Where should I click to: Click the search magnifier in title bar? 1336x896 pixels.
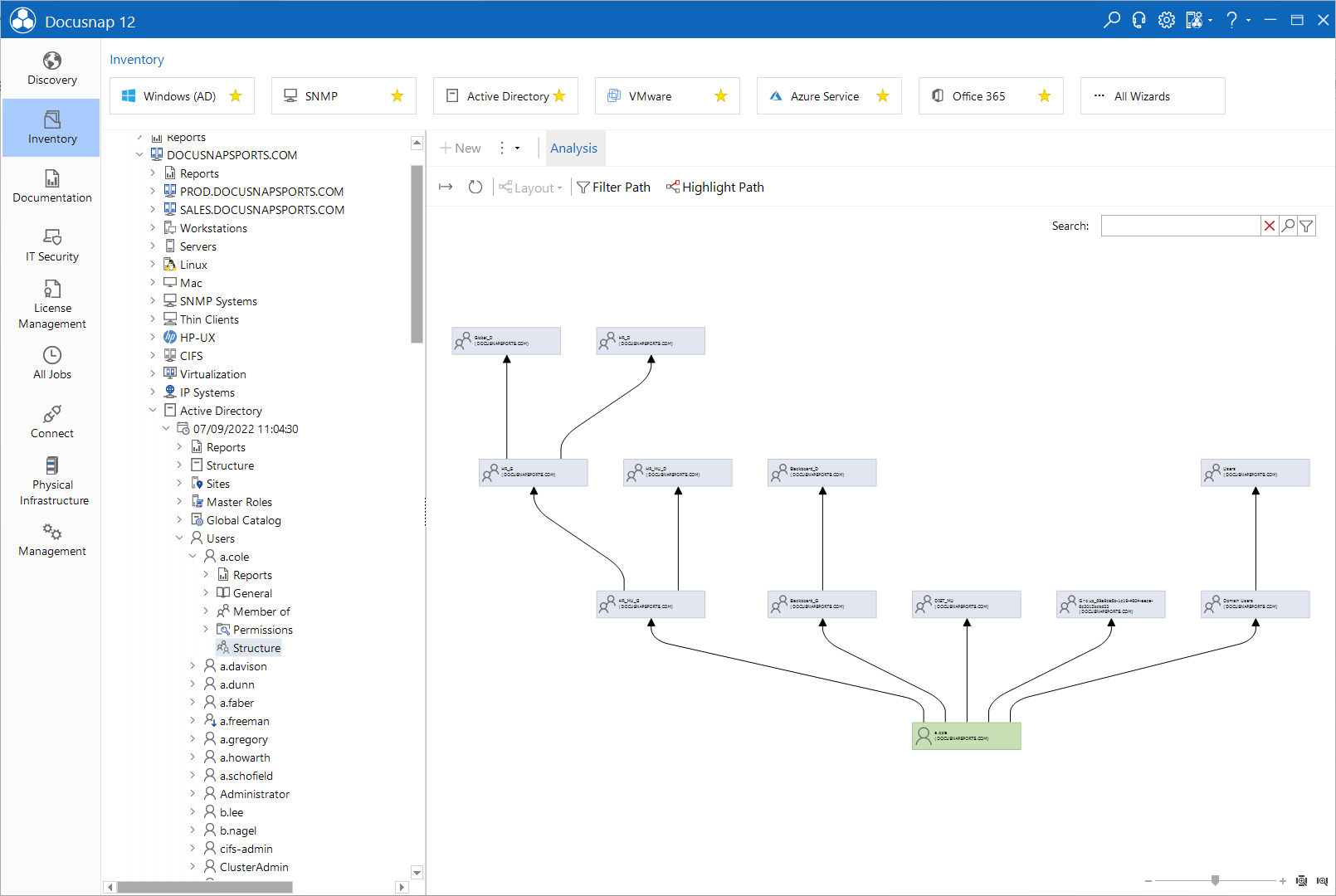pyautogui.click(x=1112, y=20)
